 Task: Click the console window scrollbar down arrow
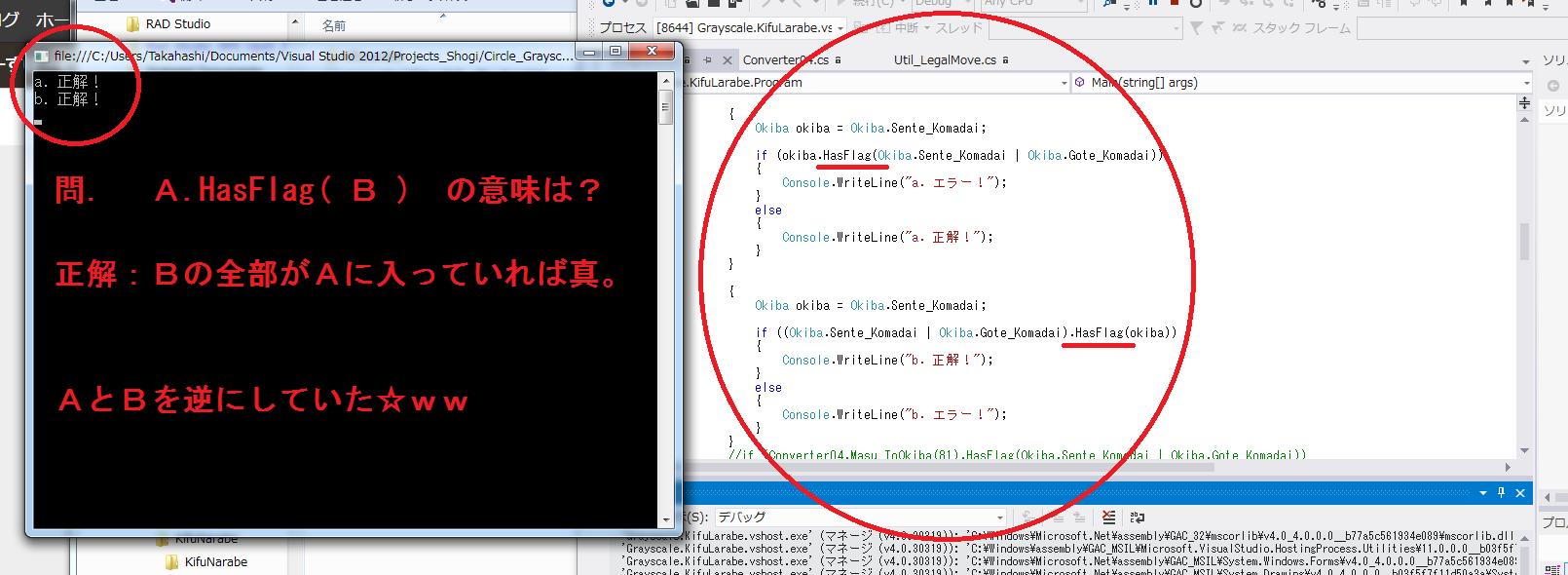pyautogui.click(x=666, y=520)
